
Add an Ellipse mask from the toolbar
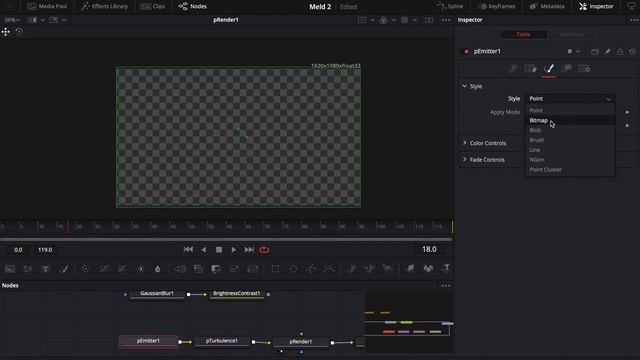293,269
